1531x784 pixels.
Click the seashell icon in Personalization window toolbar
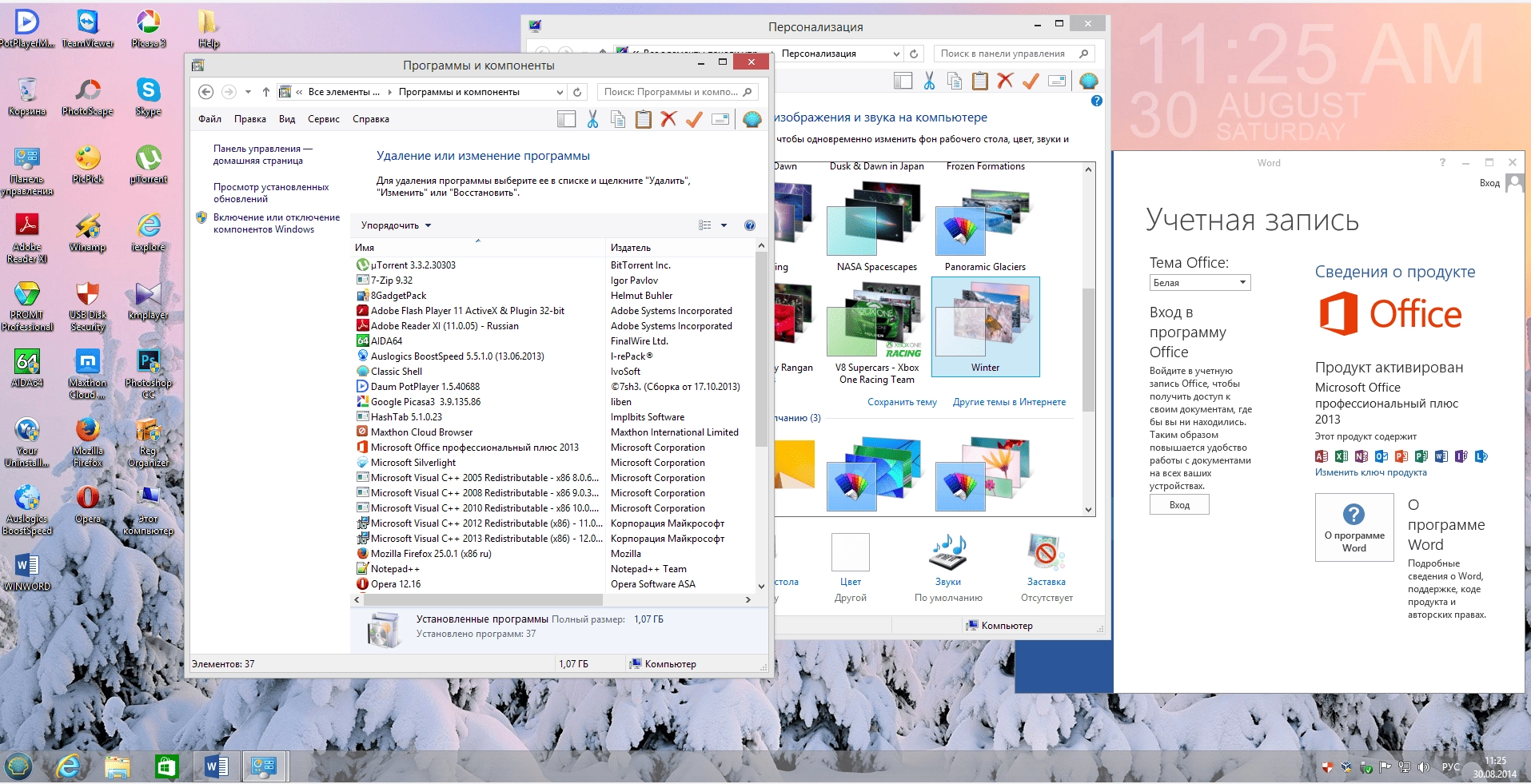click(1088, 80)
